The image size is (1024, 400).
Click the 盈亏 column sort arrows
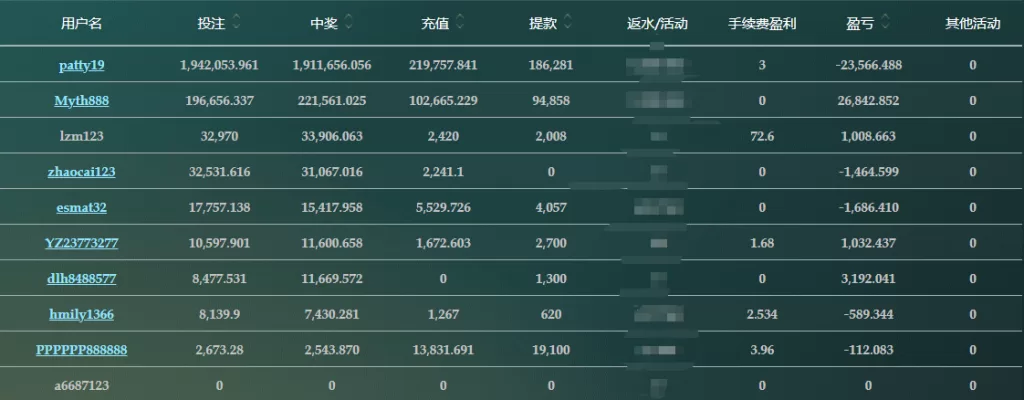click(885, 22)
